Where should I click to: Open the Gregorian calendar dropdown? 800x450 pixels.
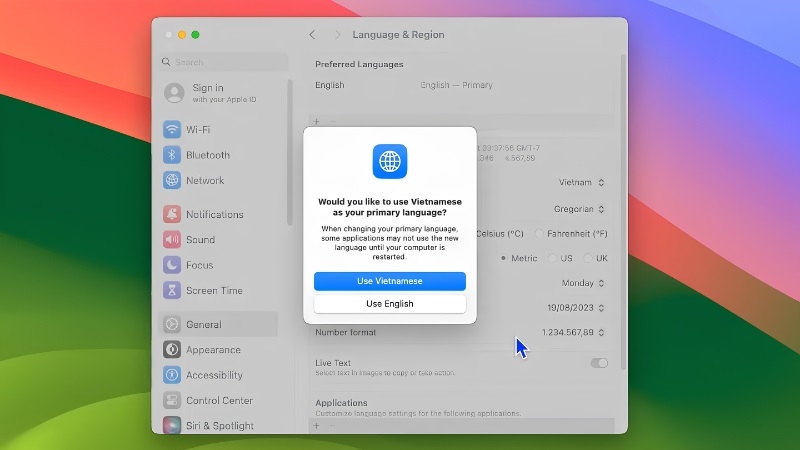tap(579, 209)
